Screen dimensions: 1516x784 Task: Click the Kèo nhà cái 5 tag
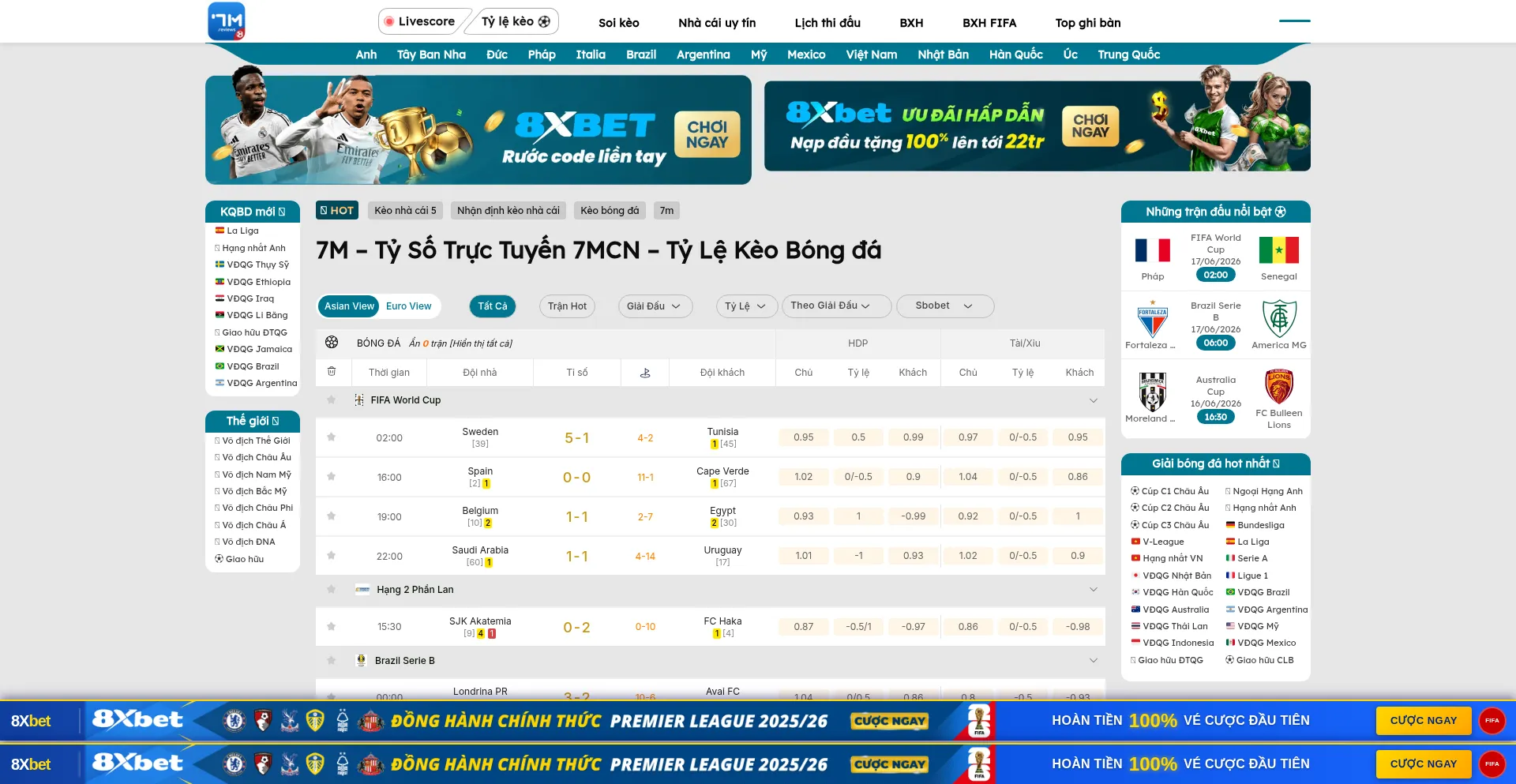click(x=405, y=211)
